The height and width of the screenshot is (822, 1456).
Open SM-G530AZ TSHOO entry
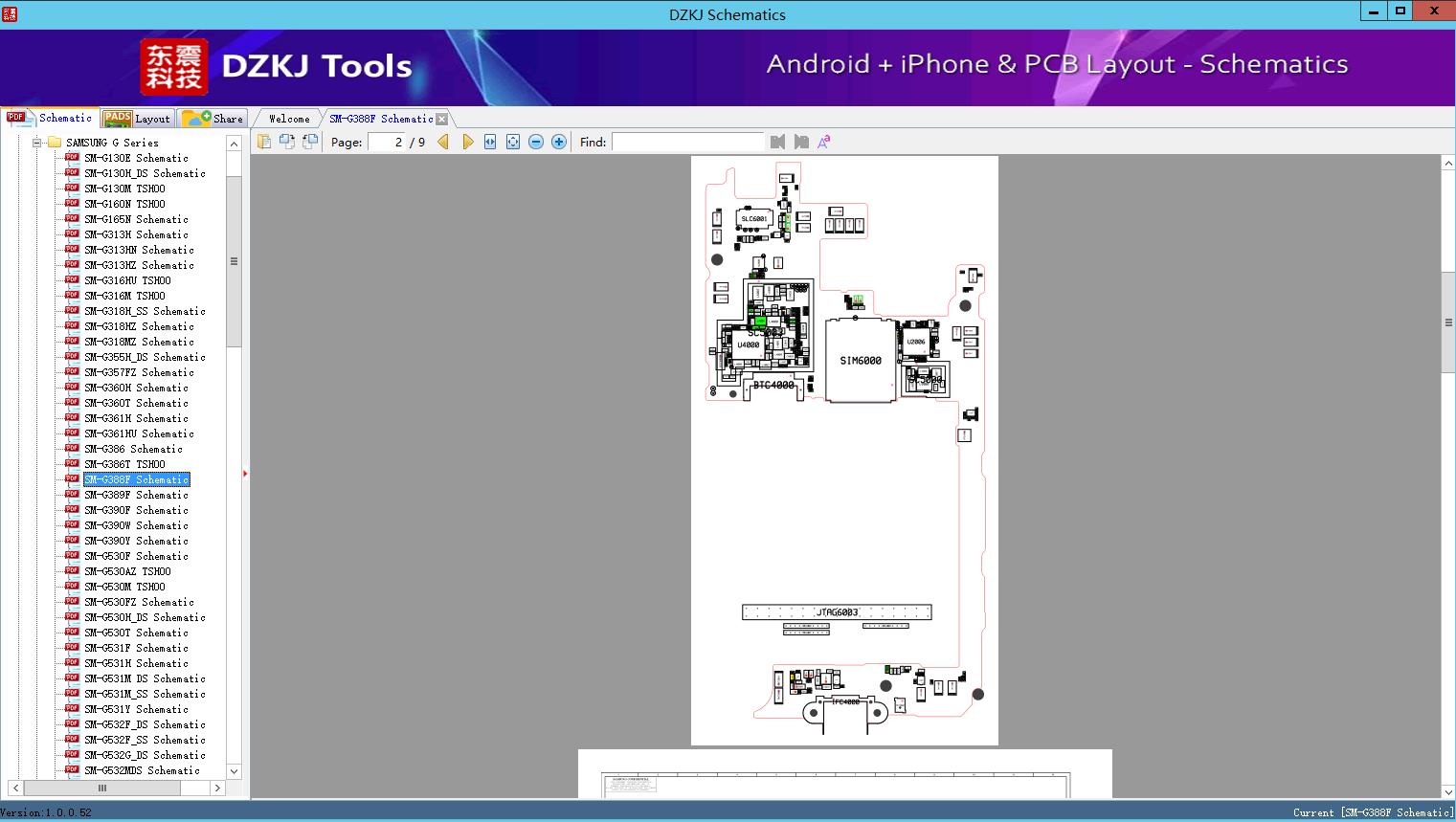[x=127, y=571]
